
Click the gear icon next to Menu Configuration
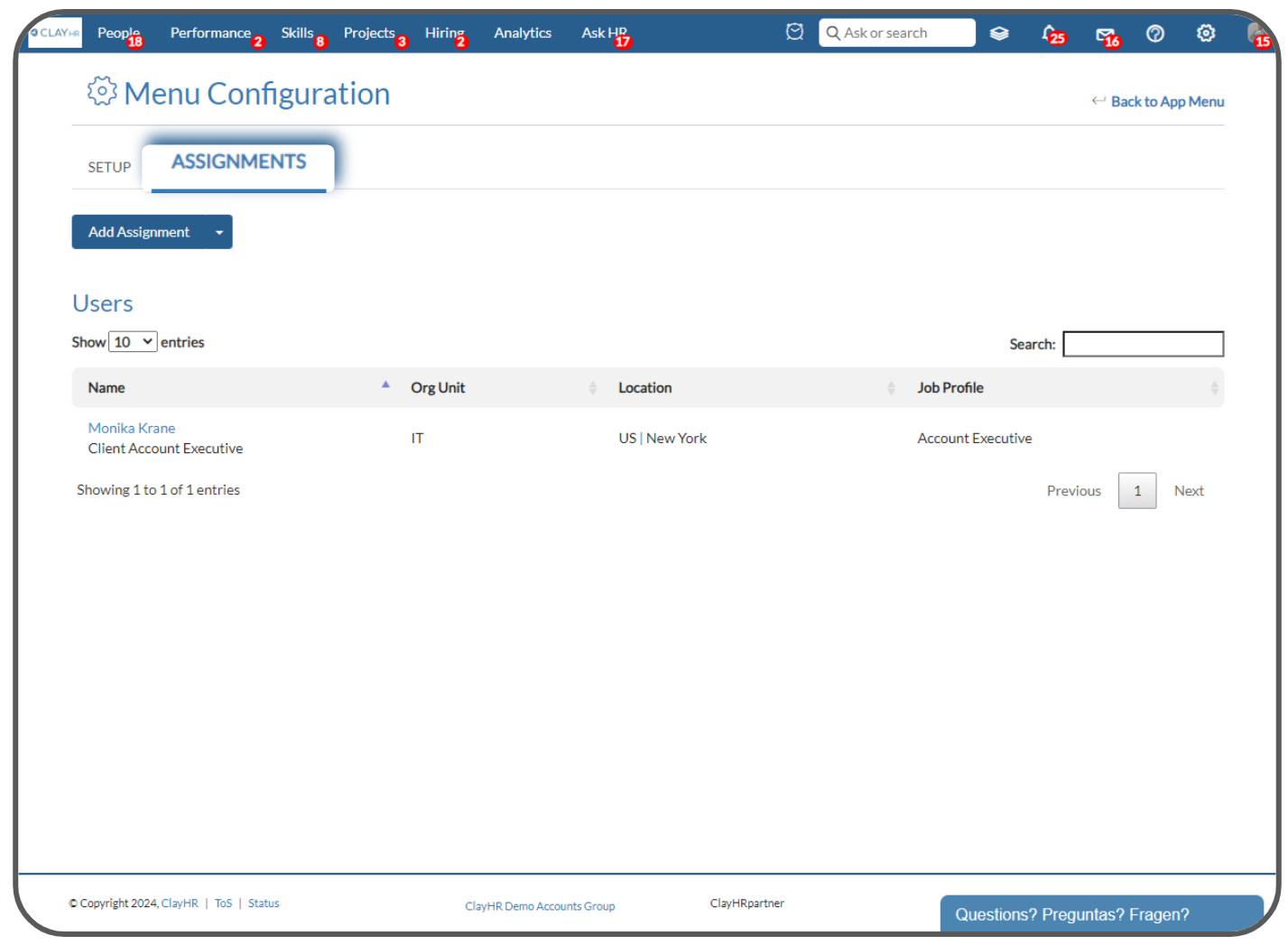102,91
